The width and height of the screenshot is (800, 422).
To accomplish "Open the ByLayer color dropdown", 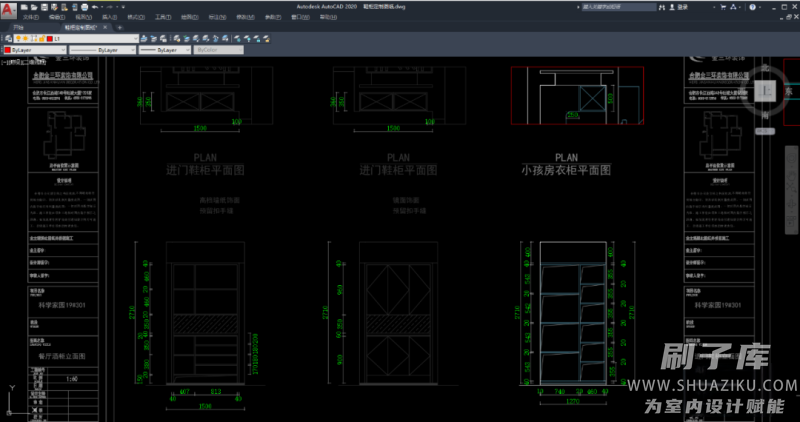I will tap(62, 49).
